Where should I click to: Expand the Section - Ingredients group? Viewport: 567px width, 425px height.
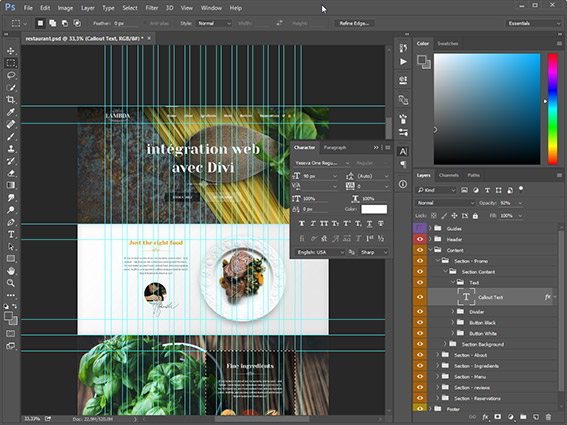coord(438,366)
